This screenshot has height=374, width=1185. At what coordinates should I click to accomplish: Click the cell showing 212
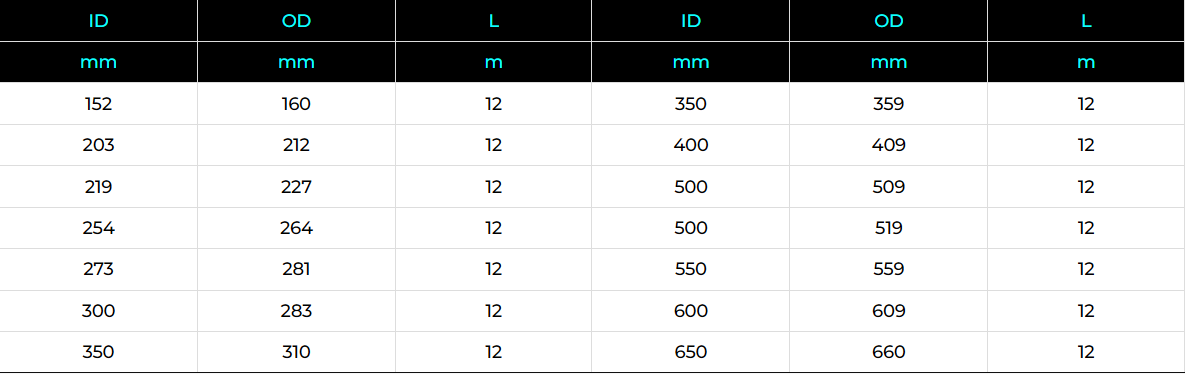(296, 145)
